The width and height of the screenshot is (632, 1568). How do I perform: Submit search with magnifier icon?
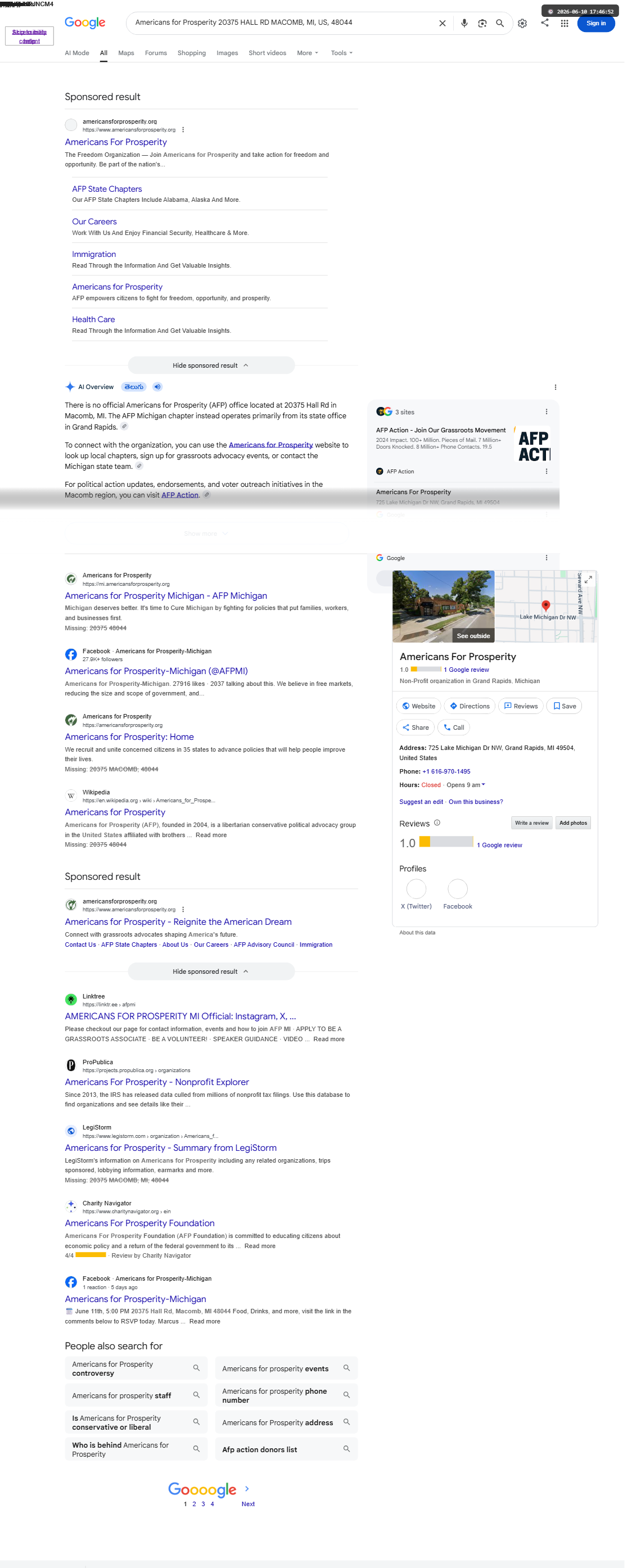click(x=499, y=23)
